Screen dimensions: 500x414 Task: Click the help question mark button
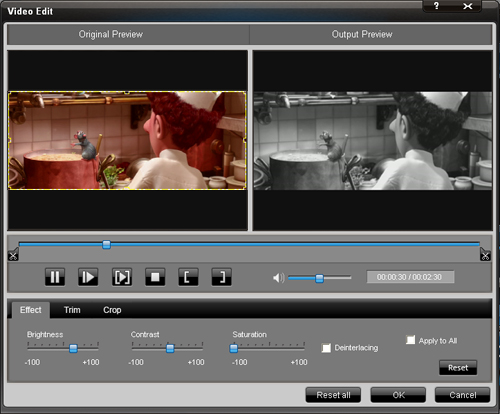pyautogui.click(x=436, y=6)
